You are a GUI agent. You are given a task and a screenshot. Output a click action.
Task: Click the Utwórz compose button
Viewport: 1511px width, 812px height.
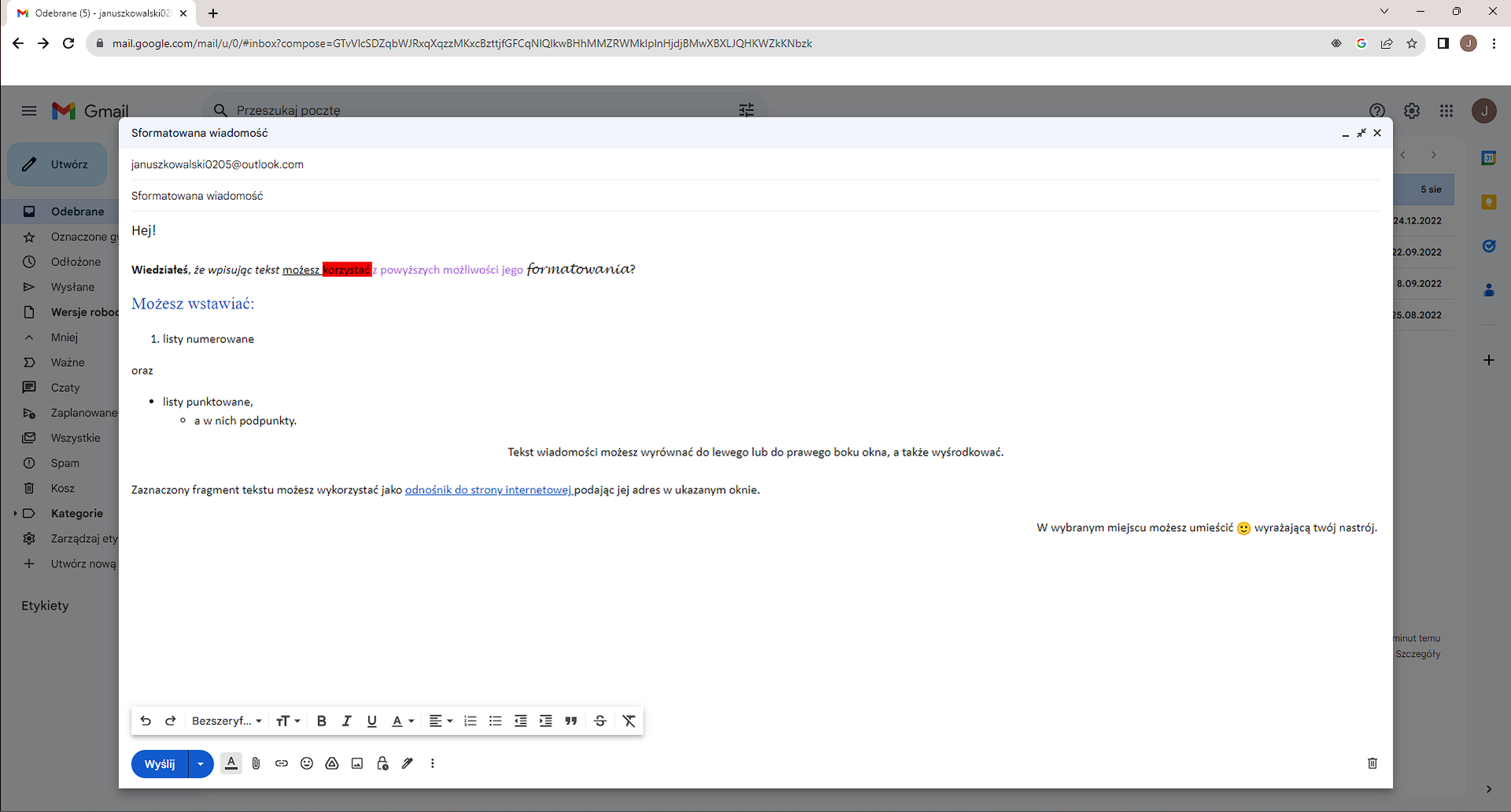click(x=57, y=164)
